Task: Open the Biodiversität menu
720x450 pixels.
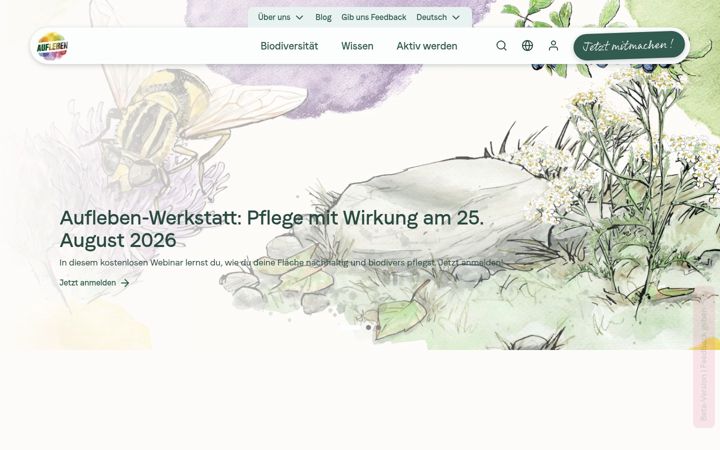Action: 289,46
